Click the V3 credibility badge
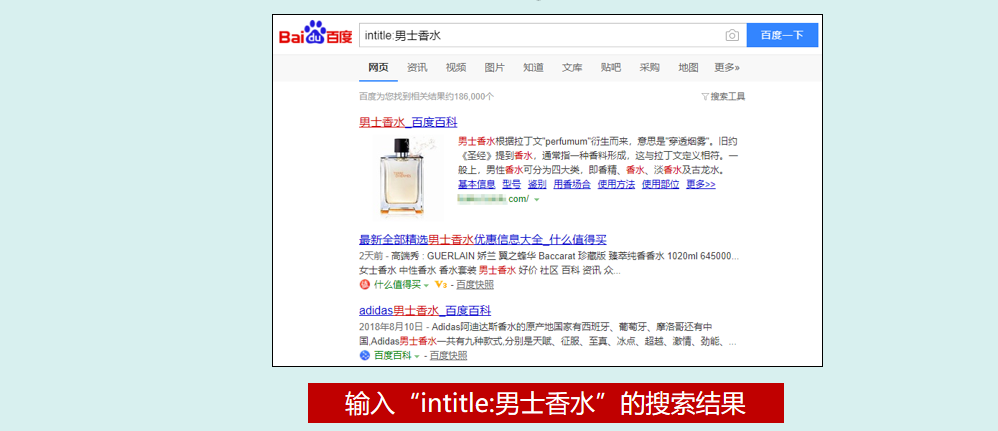998x431 pixels. click(x=441, y=285)
